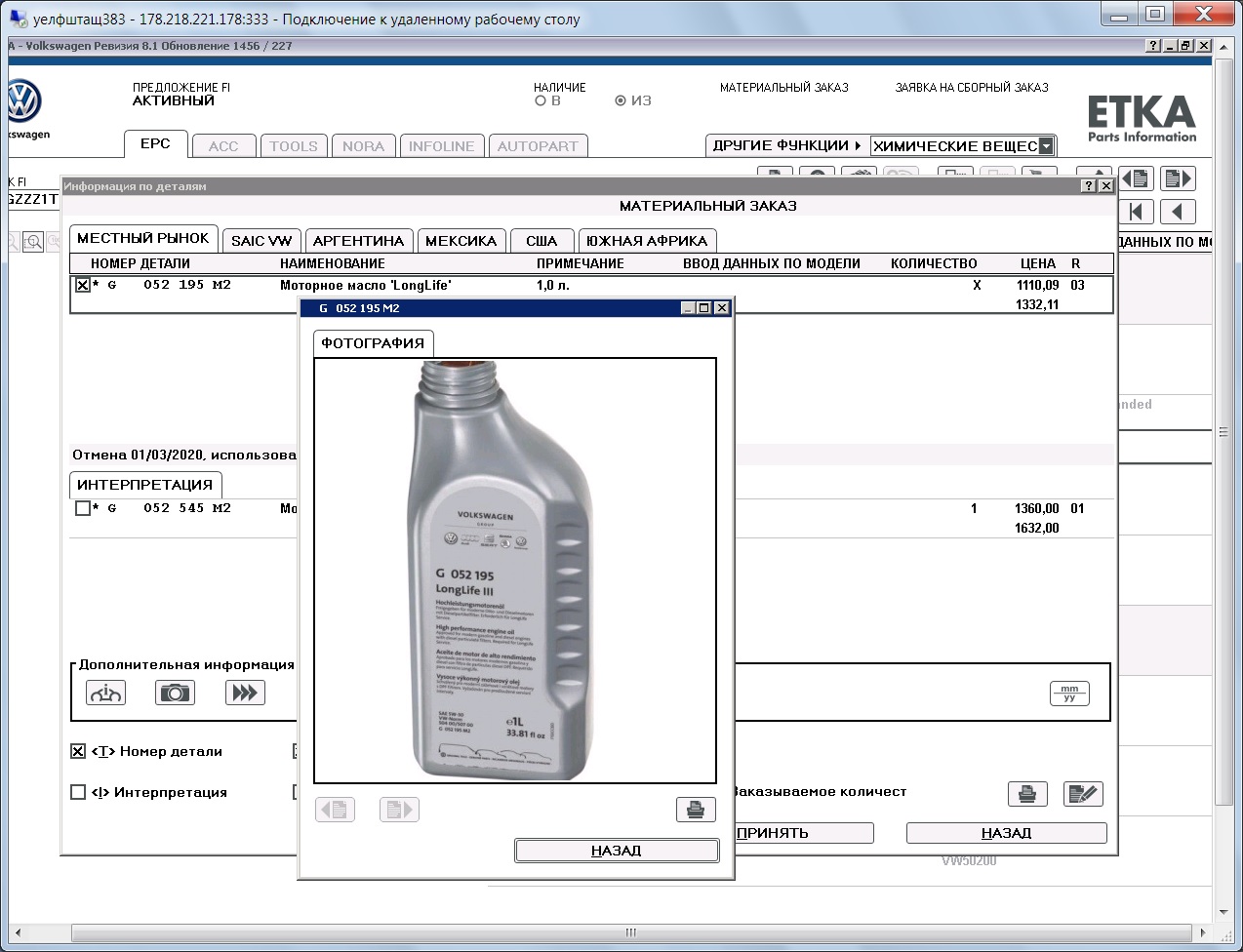Print the oil bottle photo
The image size is (1243, 952).
pyautogui.click(x=696, y=810)
